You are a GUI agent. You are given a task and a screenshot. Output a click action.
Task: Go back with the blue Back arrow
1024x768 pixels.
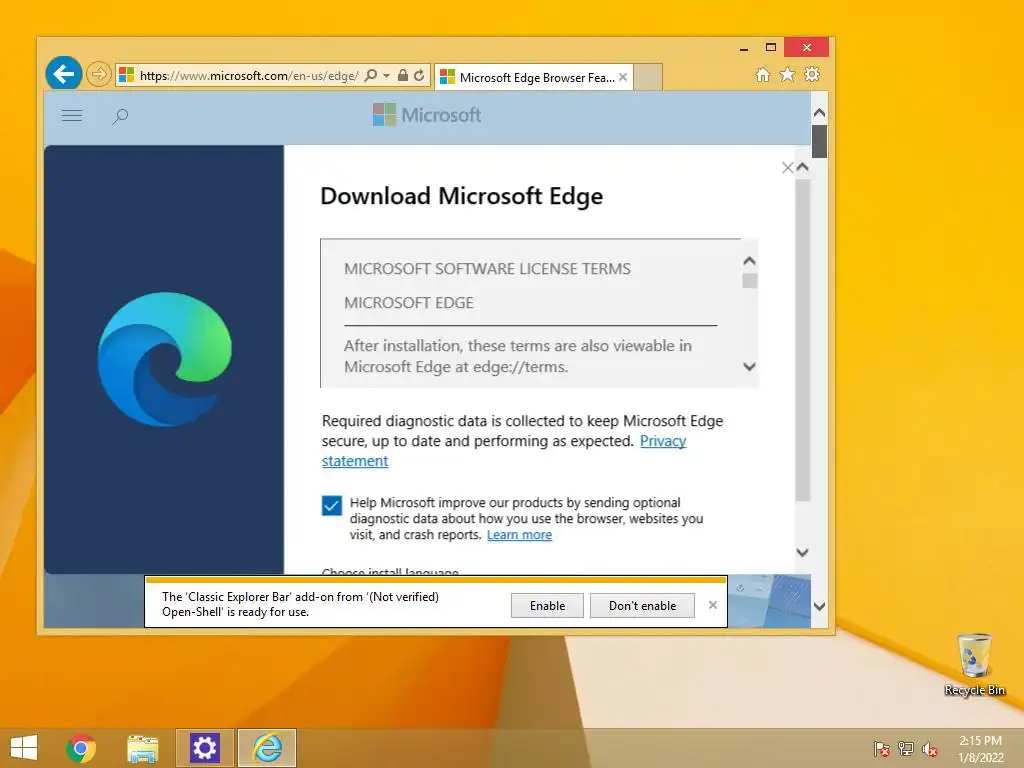pos(63,74)
